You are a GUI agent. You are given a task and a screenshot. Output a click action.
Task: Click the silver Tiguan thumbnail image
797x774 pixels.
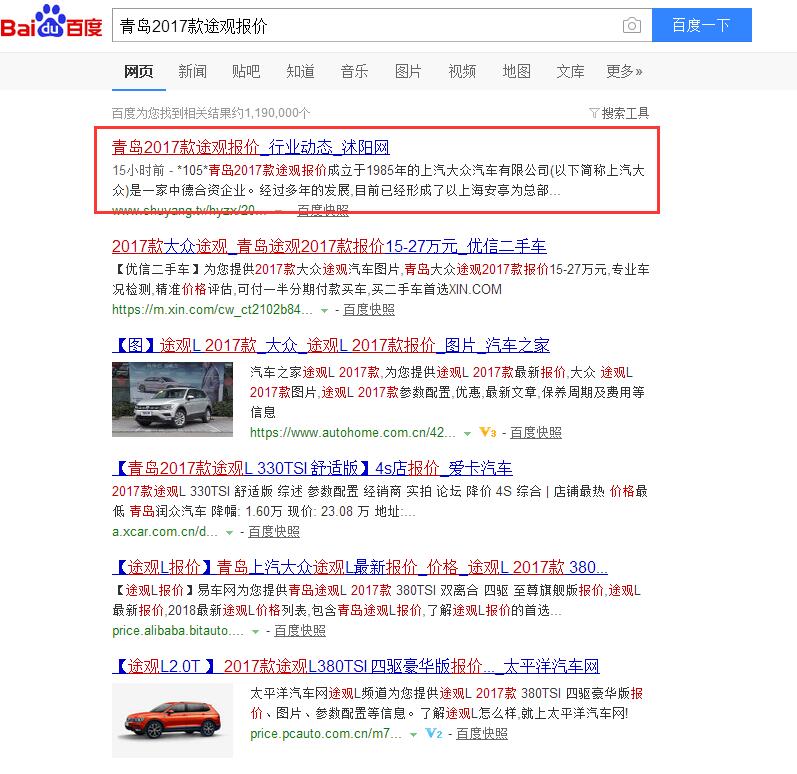point(172,399)
